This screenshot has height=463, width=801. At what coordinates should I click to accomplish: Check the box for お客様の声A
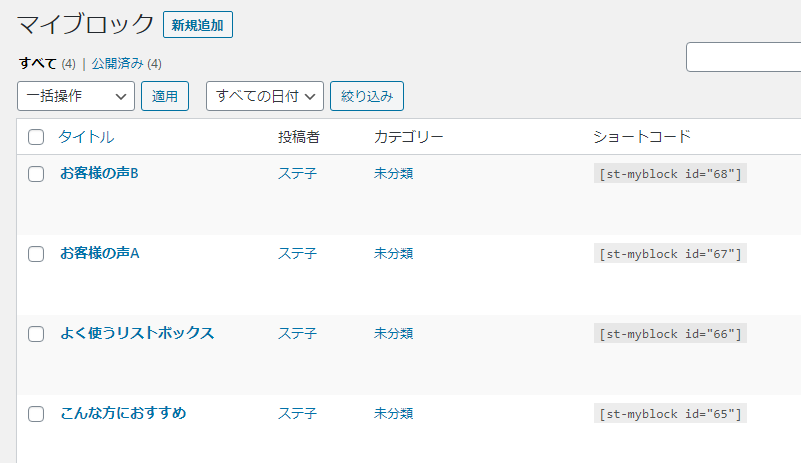pyautogui.click(x=36, y=254)
